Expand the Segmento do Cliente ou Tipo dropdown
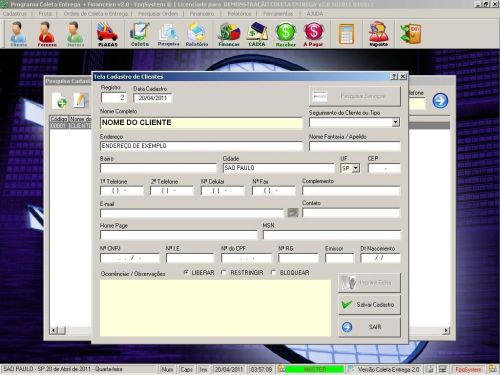500x375 pixels. pos(395,122)
